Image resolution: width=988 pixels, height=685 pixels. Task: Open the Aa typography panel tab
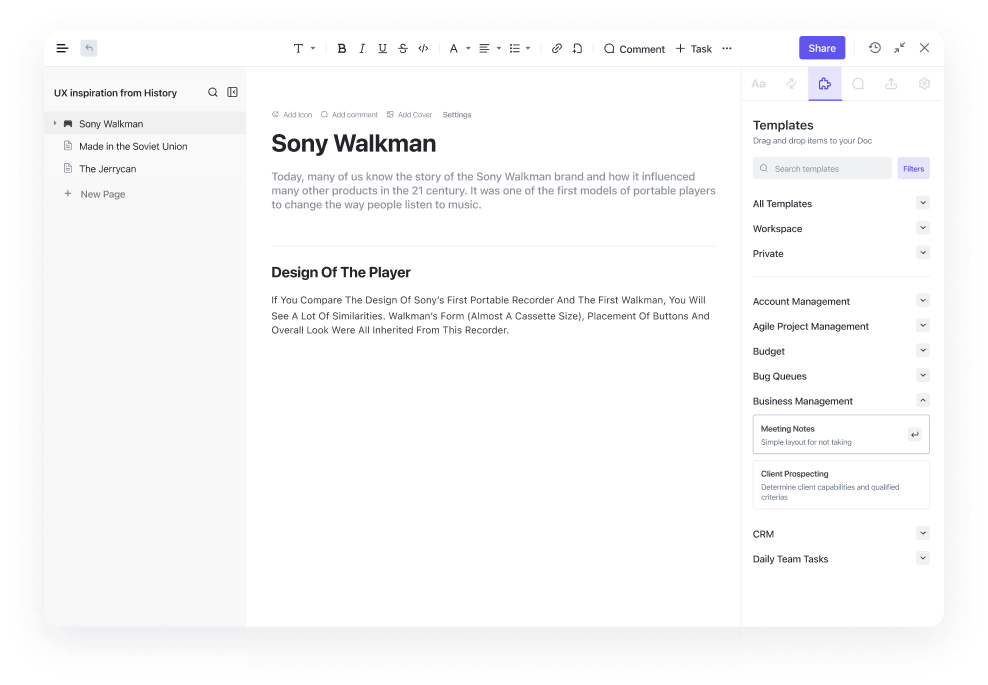[759, 84]
